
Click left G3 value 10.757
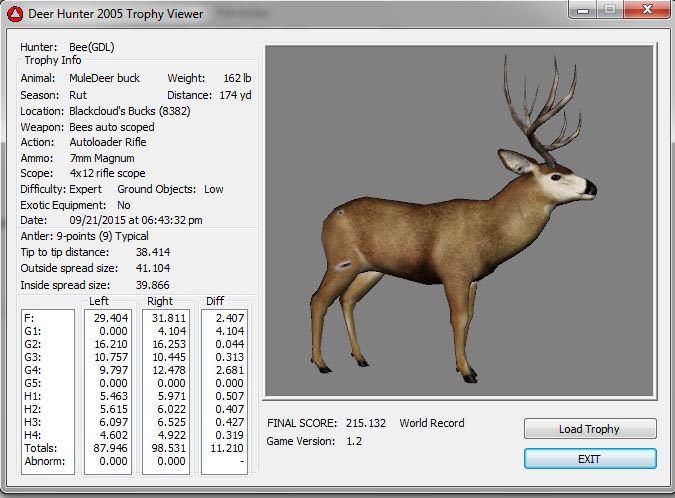pyautogui.click(x=111, y=357)
